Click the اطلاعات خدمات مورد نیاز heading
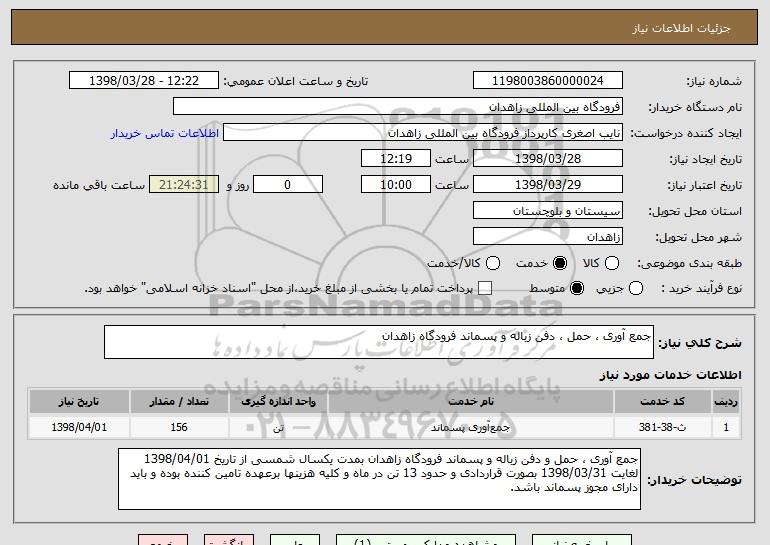This screenshot has height=545, width=770. pos(670,375)
